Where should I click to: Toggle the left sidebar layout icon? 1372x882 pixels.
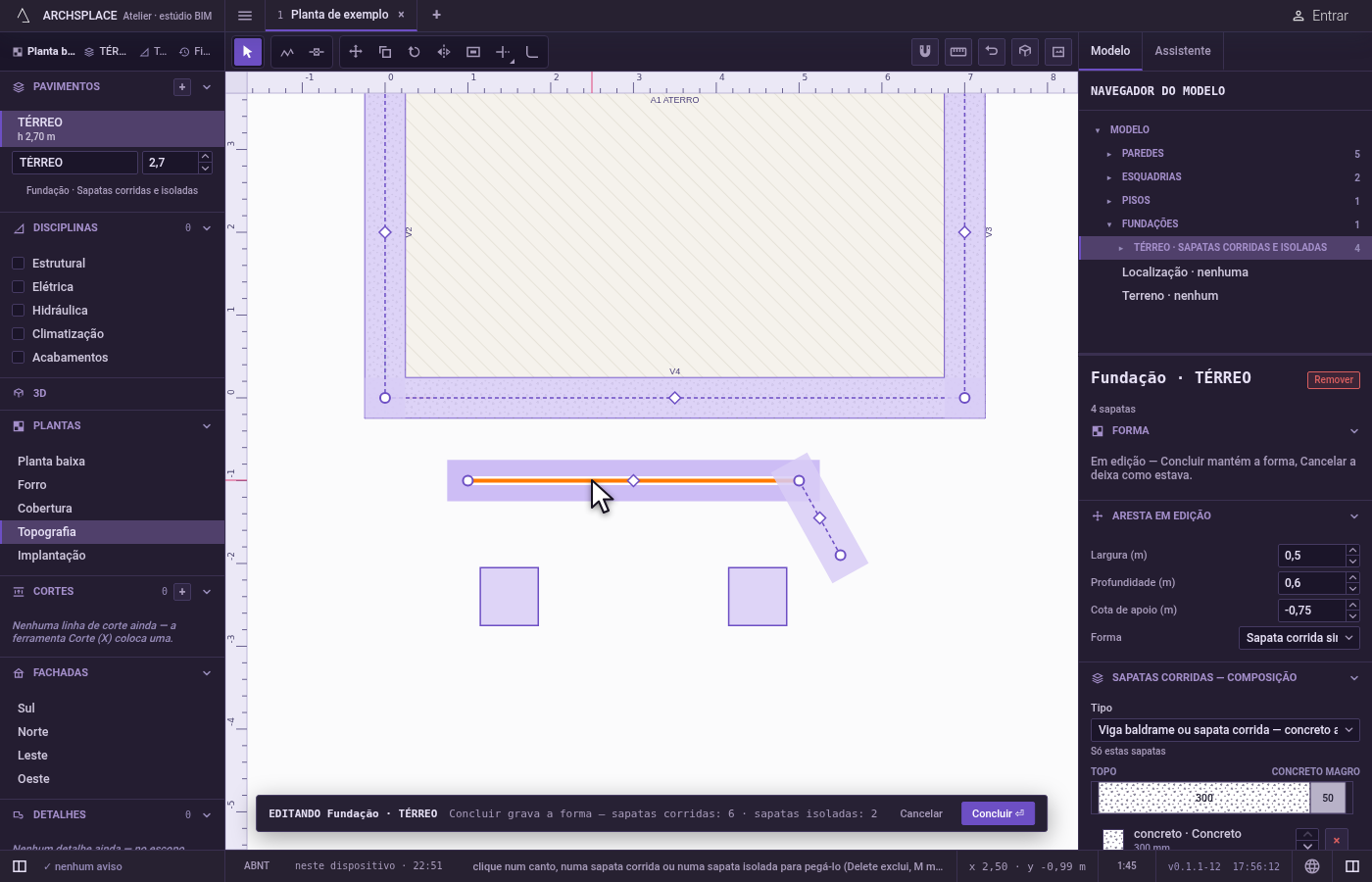coord(19,866)
